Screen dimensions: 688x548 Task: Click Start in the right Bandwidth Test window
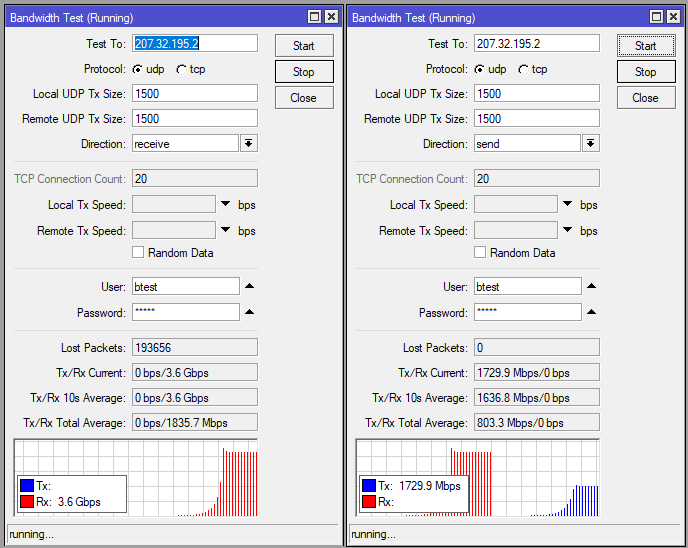646,46
